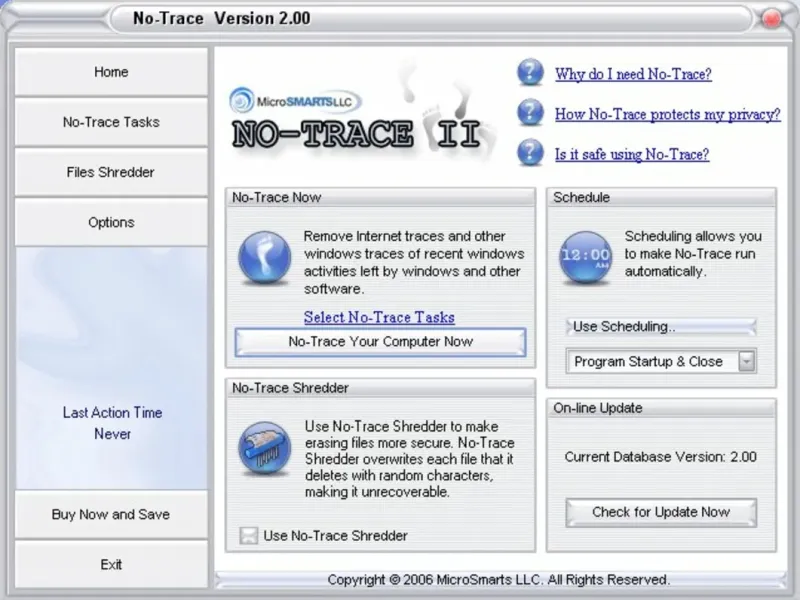Click the Schedule panel header
The image size is (800, 600).
coord(661,197)
